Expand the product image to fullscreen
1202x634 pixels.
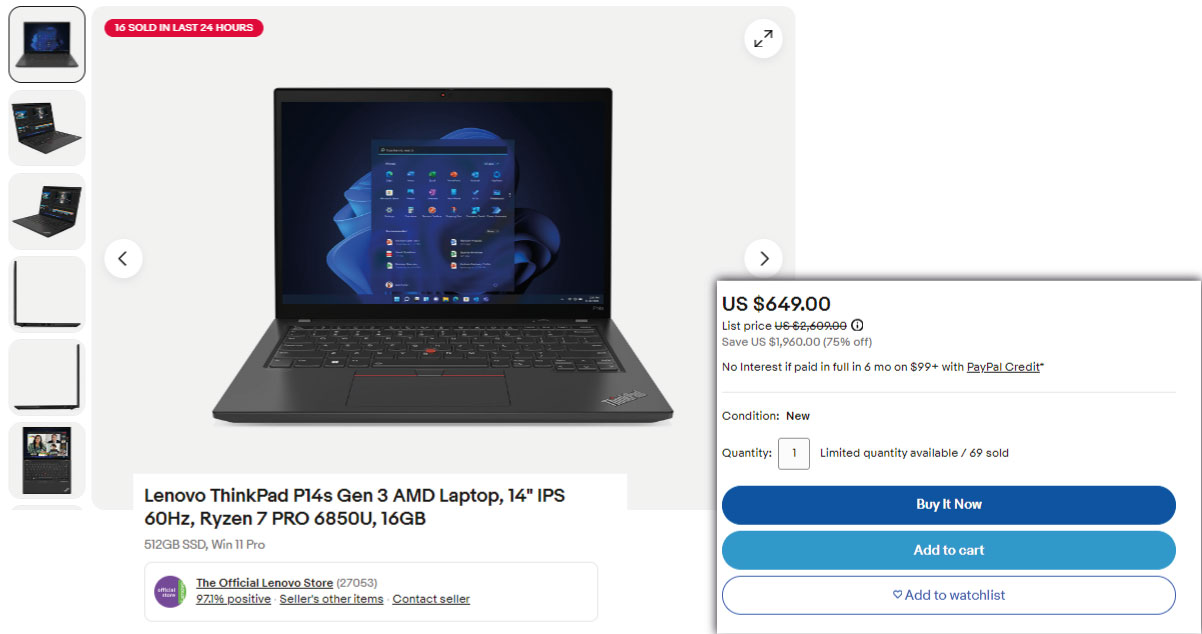(763, 39)
